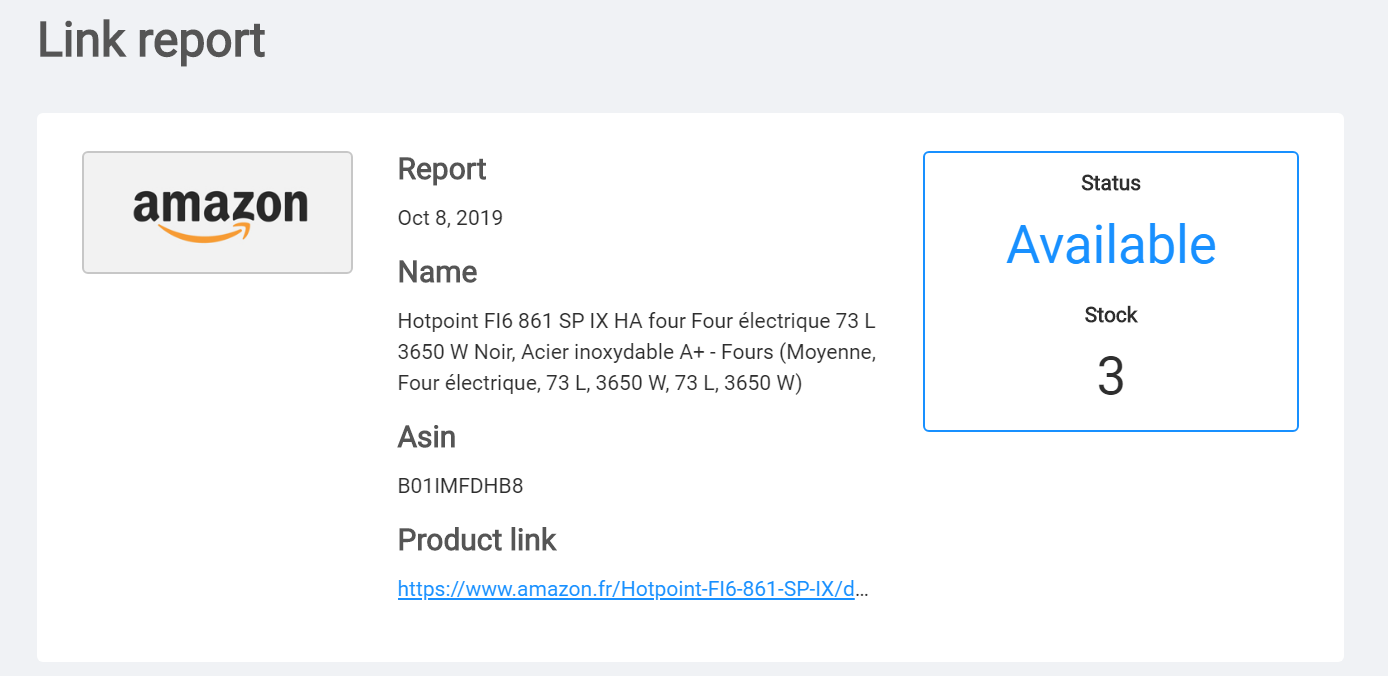This screenshot has width=1388, height=676.
Task: Select the report date Oct 8, 2019
Action: pyautogui.click(x=449, y=218)
